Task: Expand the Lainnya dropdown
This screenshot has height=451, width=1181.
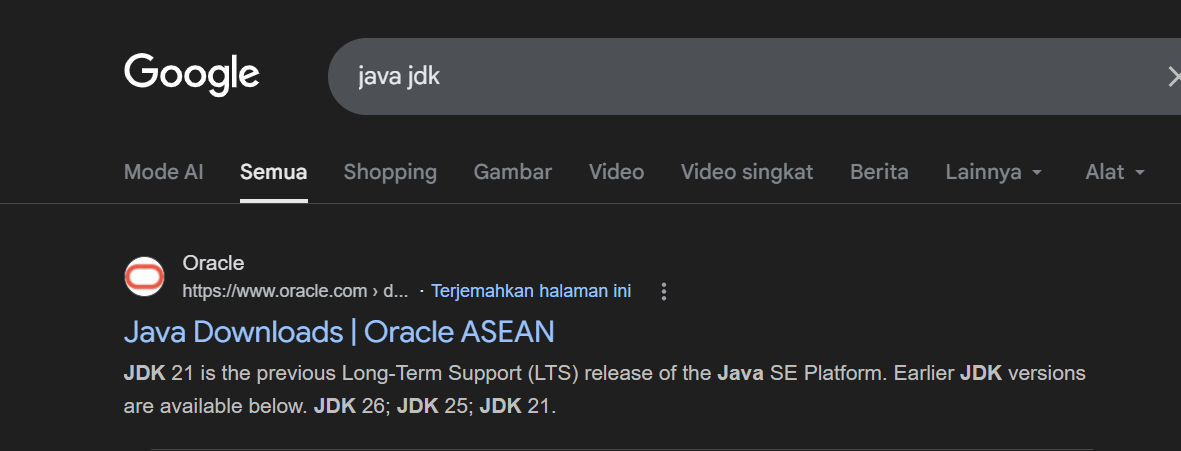Action: pos(993,172)
